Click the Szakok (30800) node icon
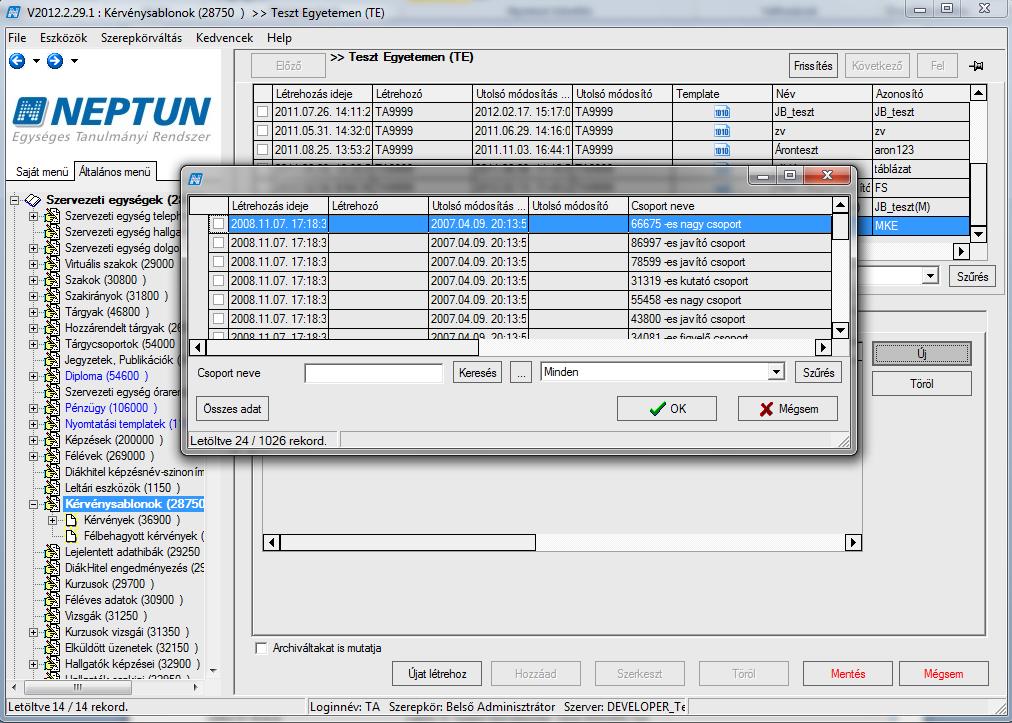This screenshot has height=723, width=1012. pyautogui.click(x=52, y=280)
